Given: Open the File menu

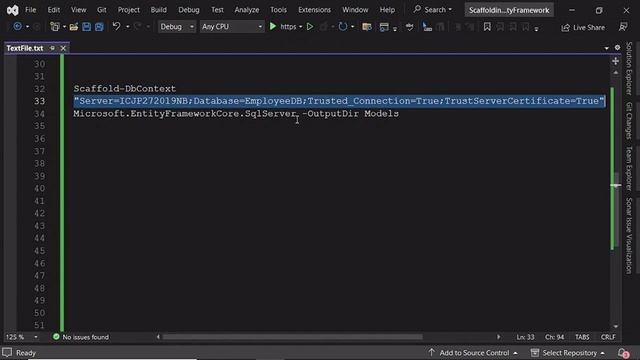Looking at the screenshot, I should [31, 10].
